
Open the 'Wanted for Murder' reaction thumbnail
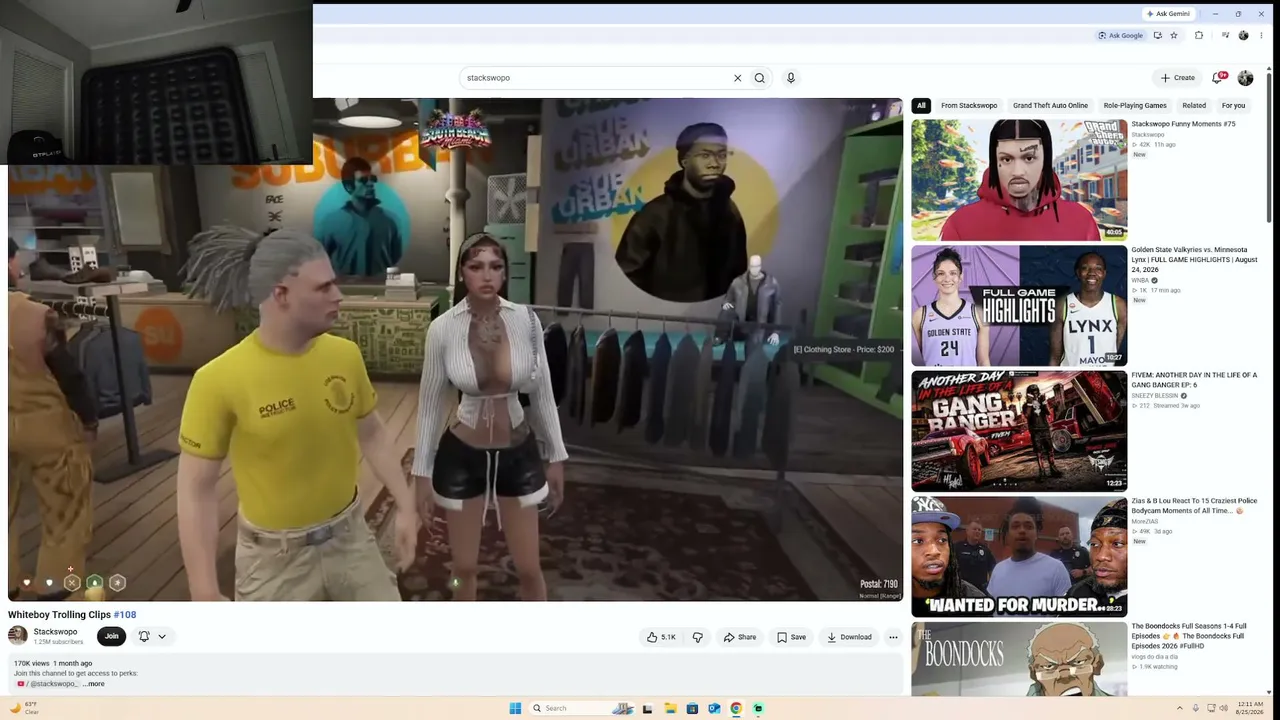click(x=1019, y=557)
